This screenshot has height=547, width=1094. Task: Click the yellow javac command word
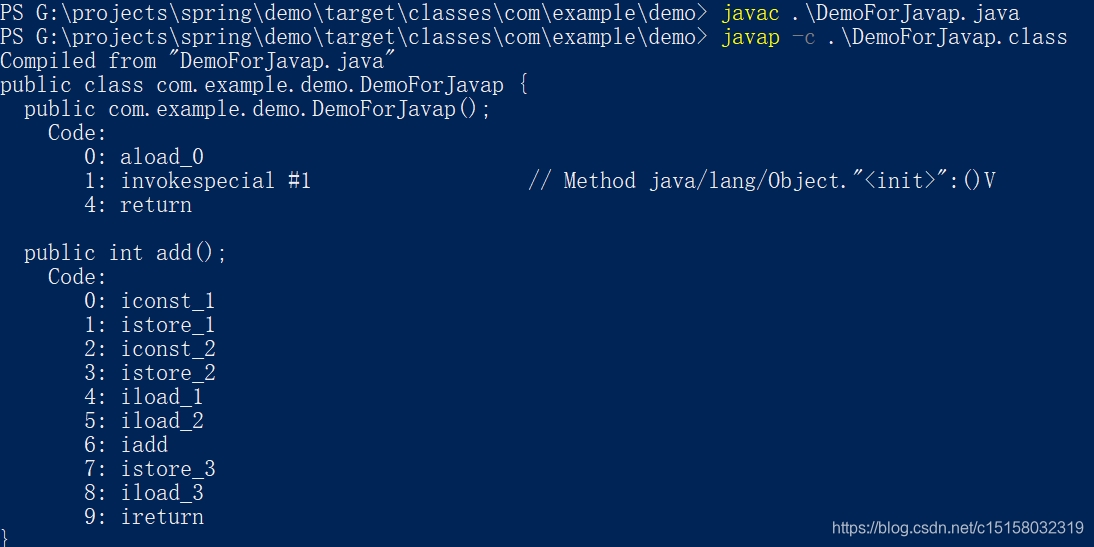(x=750, y=13)
